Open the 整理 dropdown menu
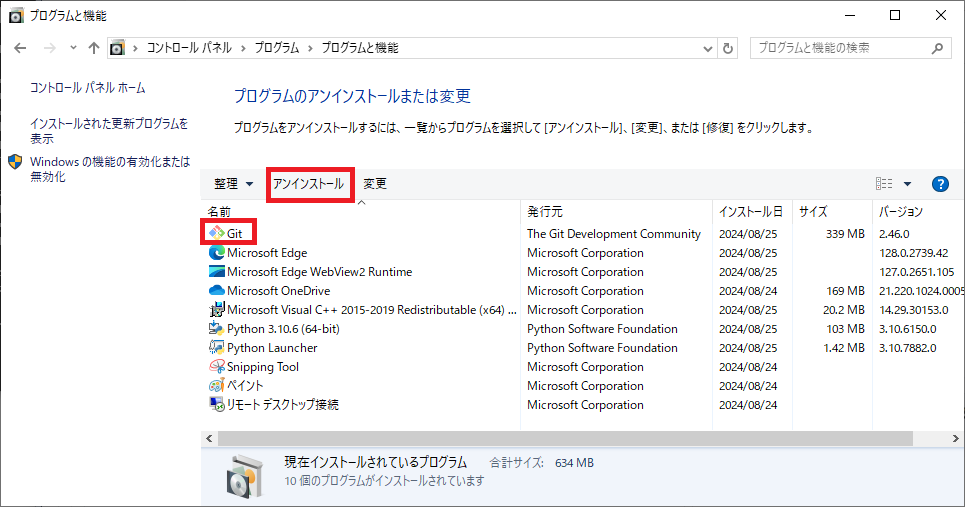Image resolution: width=965 pixels, height=507 pixels. click(x=233, y=184)
